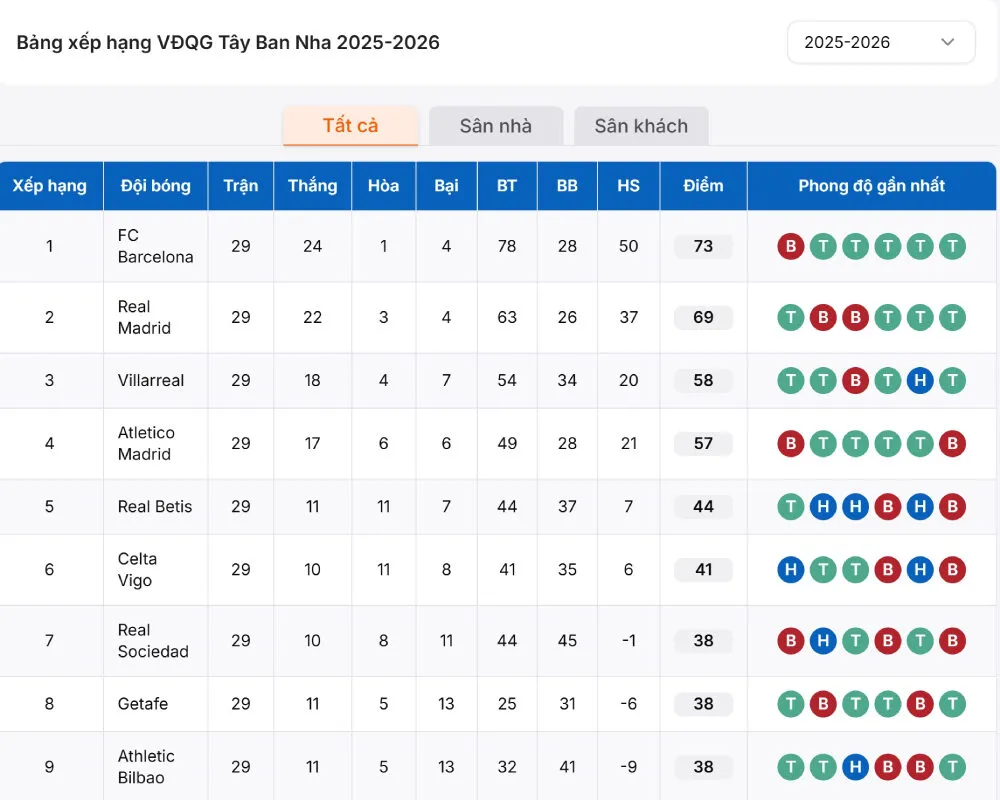
Task: Open the FC Barcelona team link
Action: pyautogui.click(x=155, y=246)
